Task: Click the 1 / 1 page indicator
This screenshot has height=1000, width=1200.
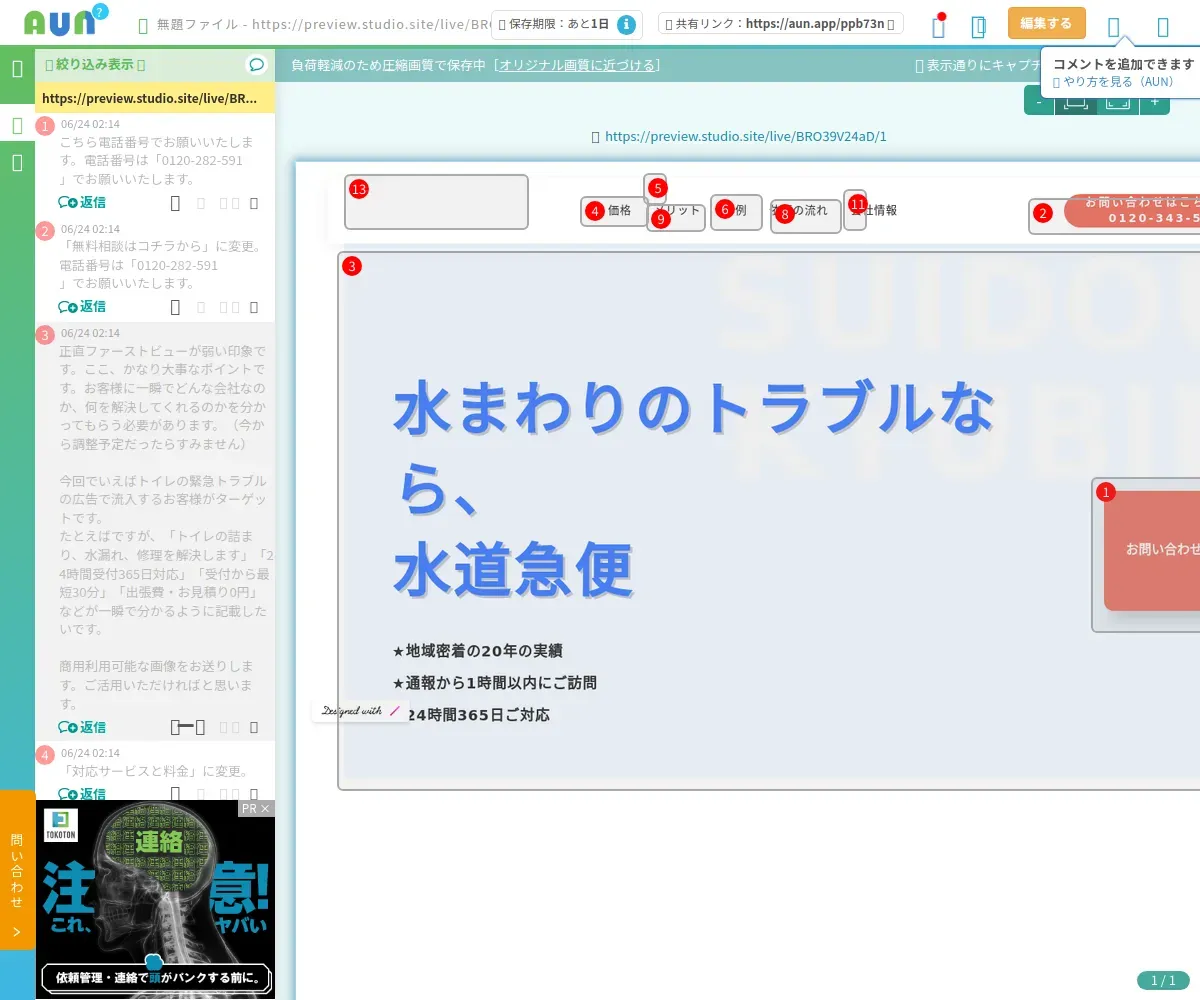Action: pos(1163,980)
